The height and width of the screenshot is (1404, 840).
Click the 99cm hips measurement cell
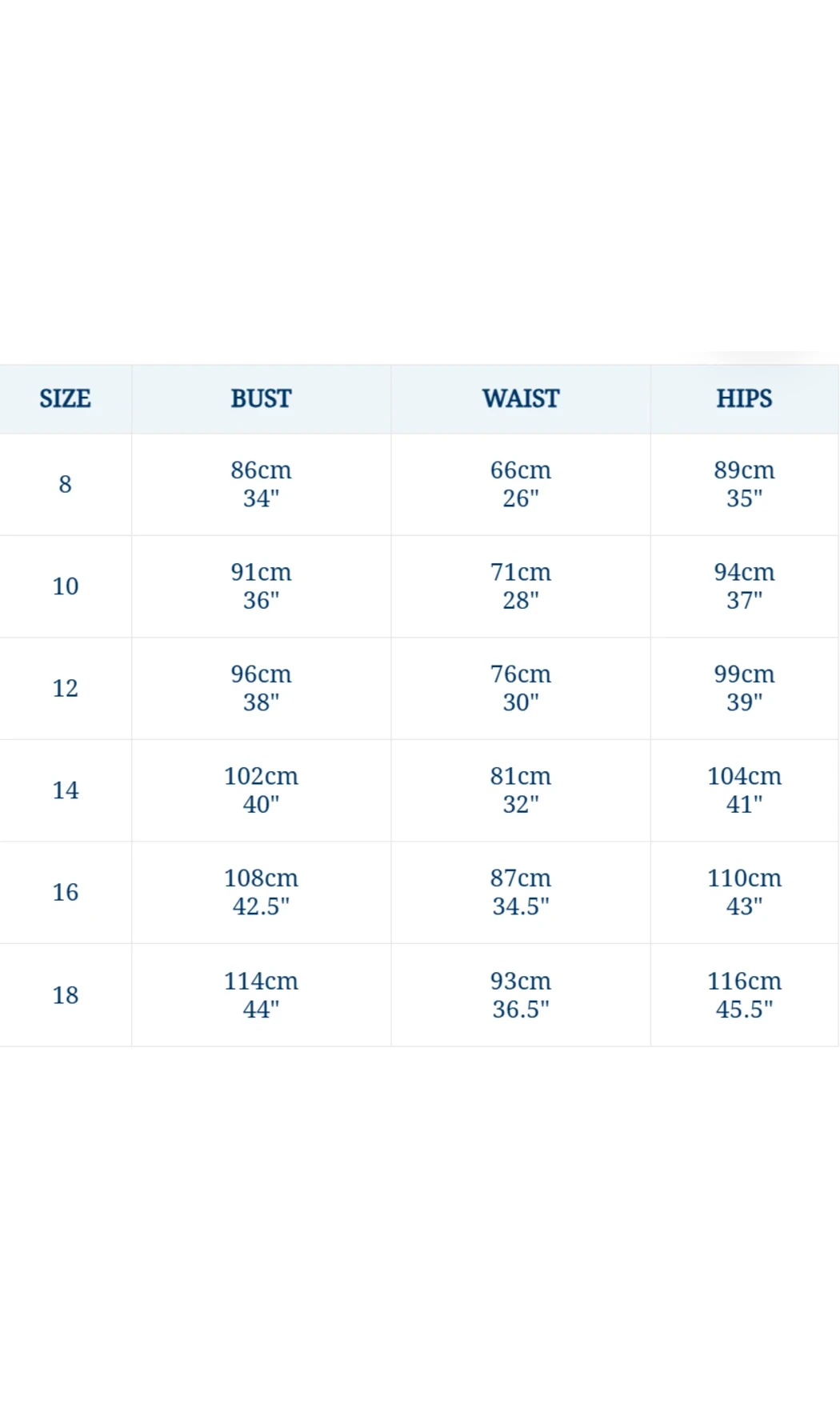(744, 688)
